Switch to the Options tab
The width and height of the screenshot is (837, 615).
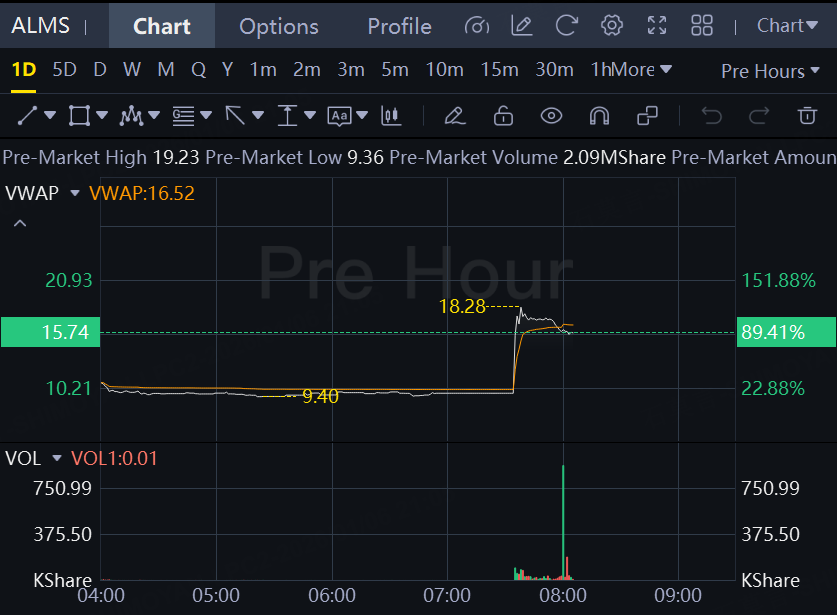pos(279,26)
